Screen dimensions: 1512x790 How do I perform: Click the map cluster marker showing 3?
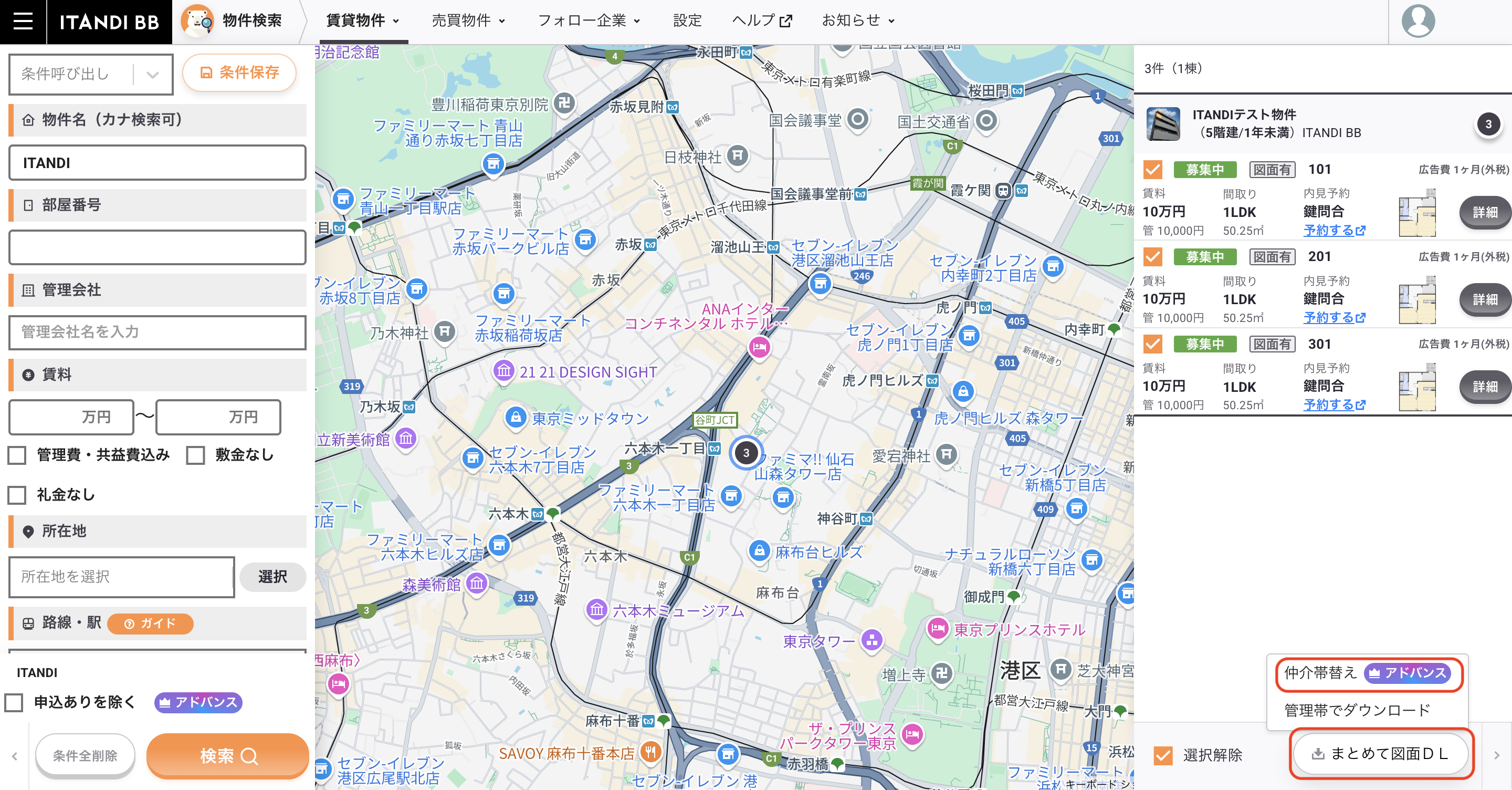pos(746,452)
